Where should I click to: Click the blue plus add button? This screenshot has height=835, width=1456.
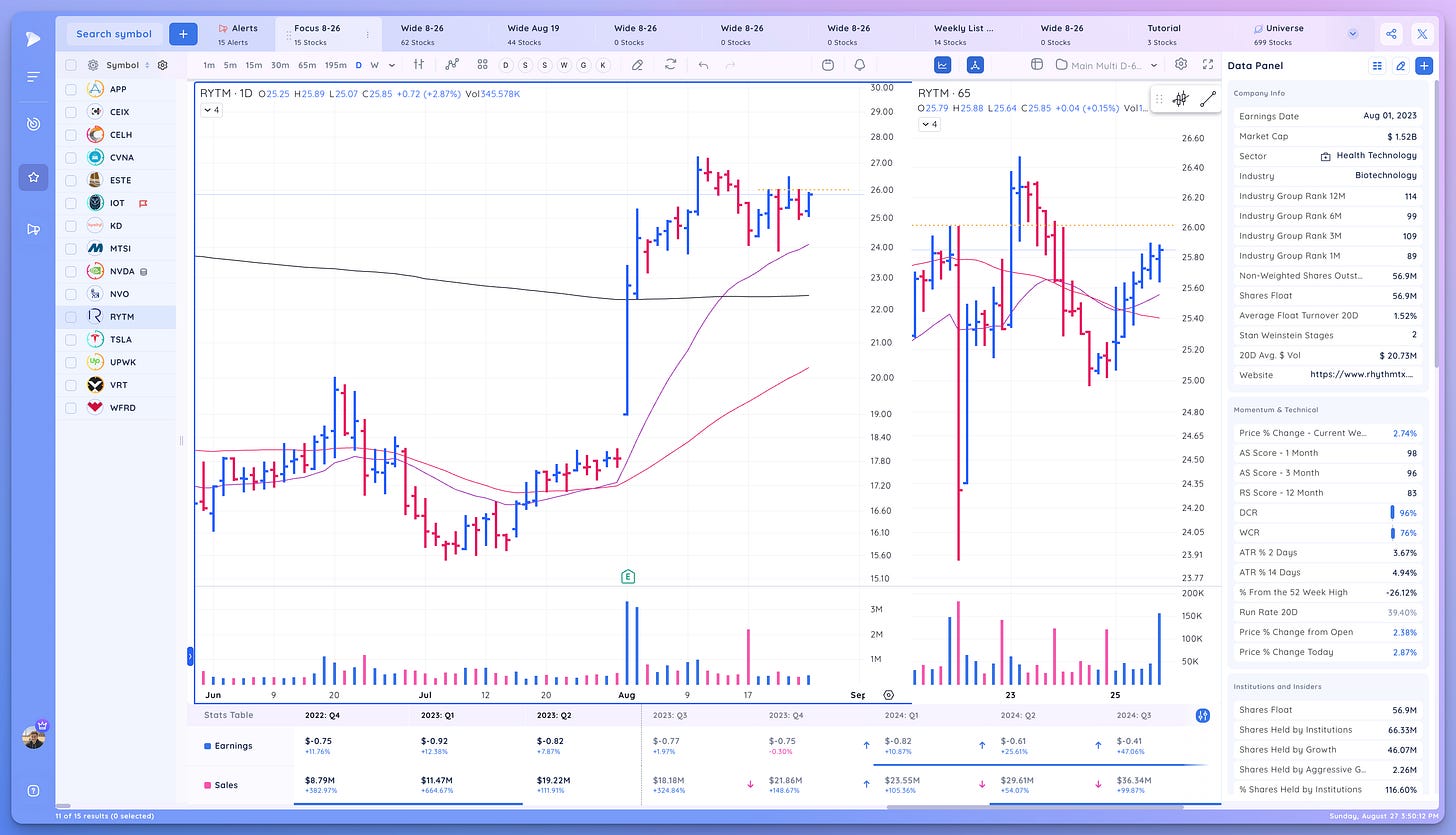pyautogui.click(x=183, y=34)
